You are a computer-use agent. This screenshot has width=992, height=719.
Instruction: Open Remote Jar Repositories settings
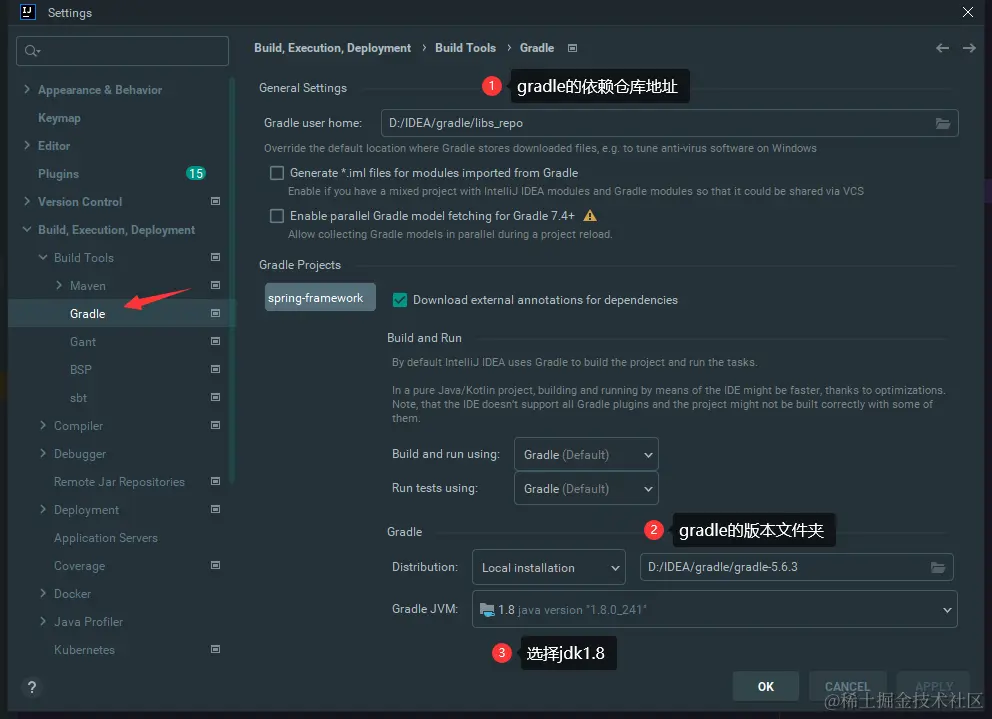coord(119,482)
